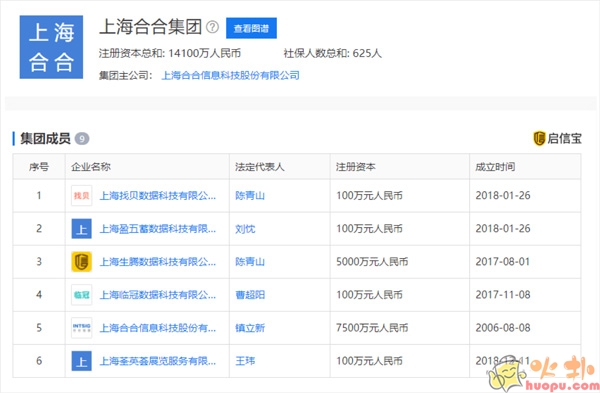Screen dimensions: 600x393
Task: Open the 上海找贝数据科技有限公司 company link
Action: click(158, 196)
